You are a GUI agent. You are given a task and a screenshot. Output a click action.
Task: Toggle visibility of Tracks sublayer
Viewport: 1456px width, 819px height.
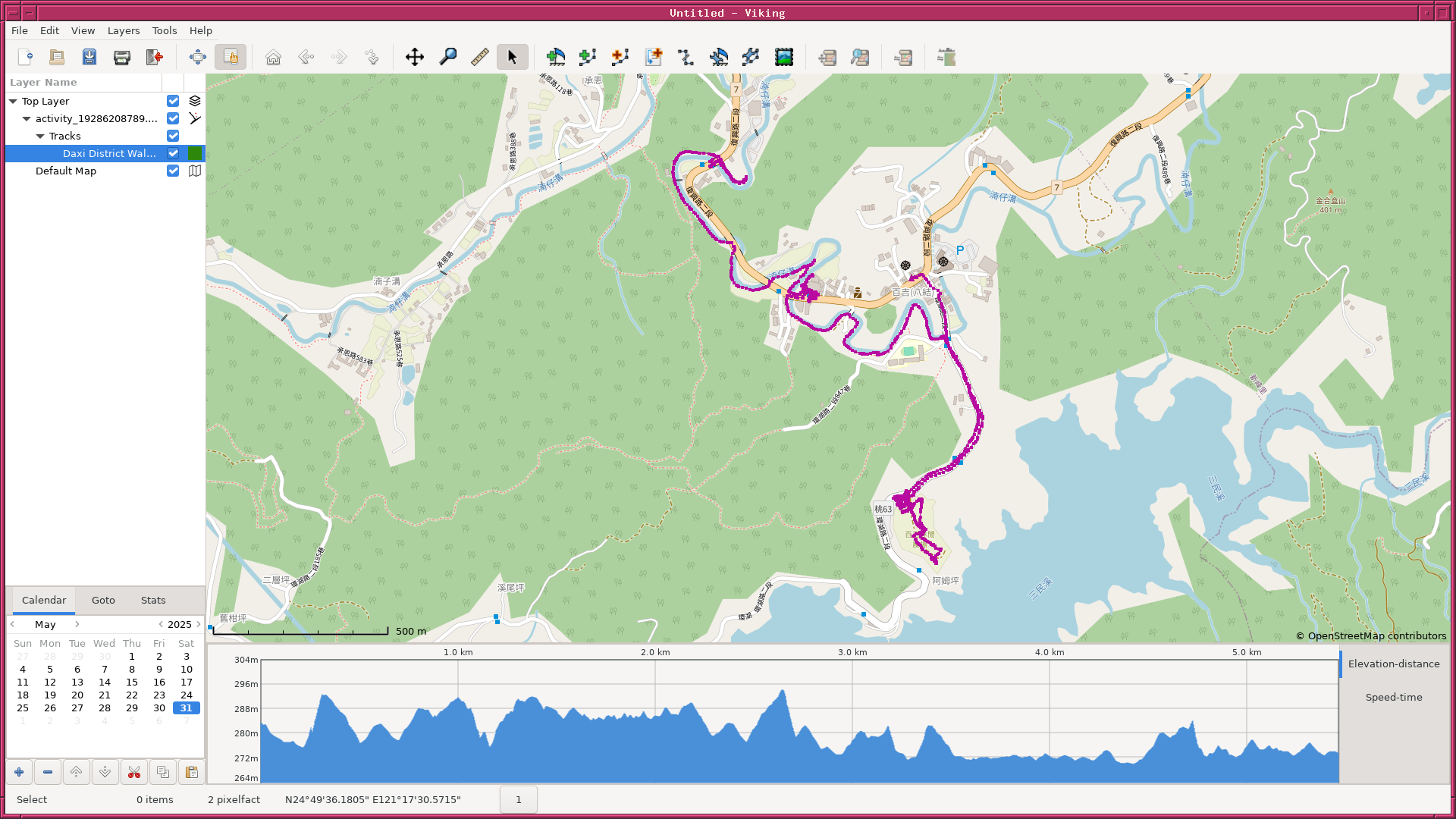173,136
